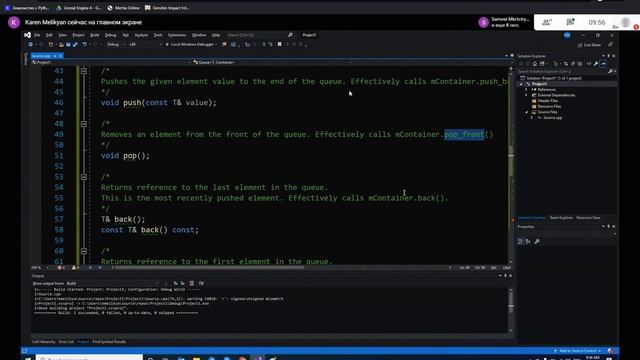The width and height of the screenshot is (640, 360).
Task: Click the warnings count indicator below editor
Action: click(x=76, y=268)
